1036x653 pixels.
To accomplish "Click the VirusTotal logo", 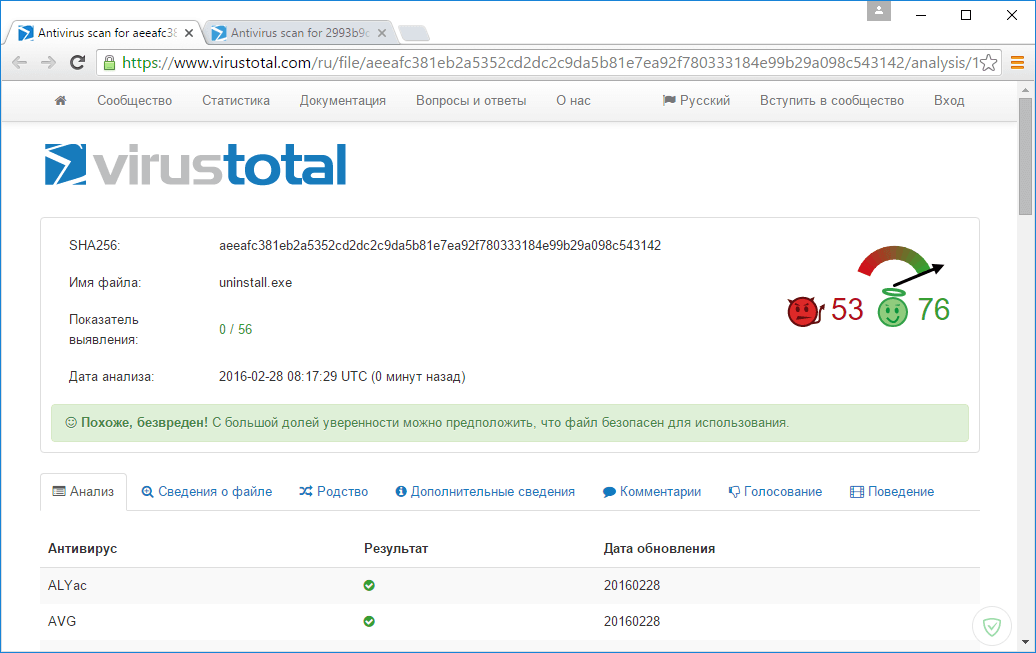I will [x=196, y=165].
